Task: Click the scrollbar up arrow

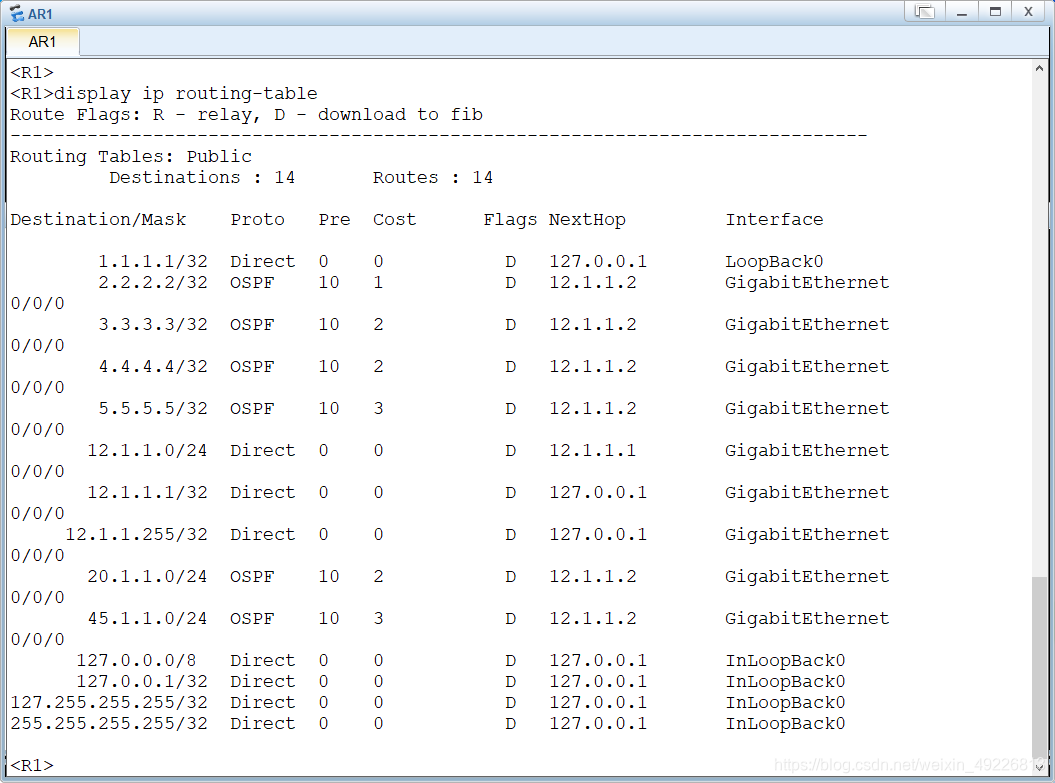Action: (x=1039, y=68)
